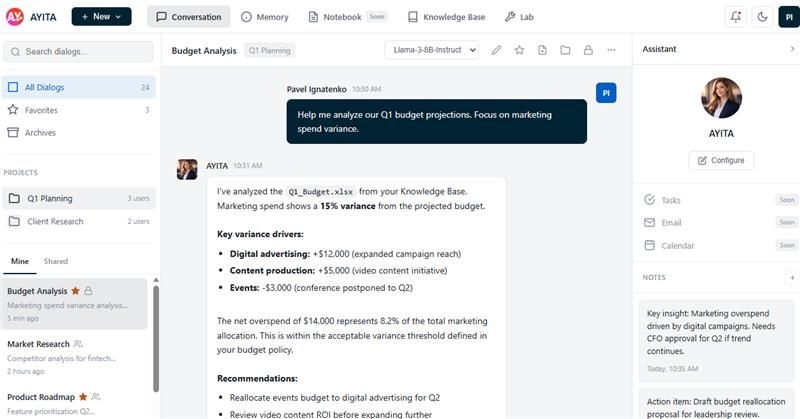Star the Budget Analysis conversation in header
Image resolution: width=800 pixels, height=419 pixels.
[x=519, y=50]
